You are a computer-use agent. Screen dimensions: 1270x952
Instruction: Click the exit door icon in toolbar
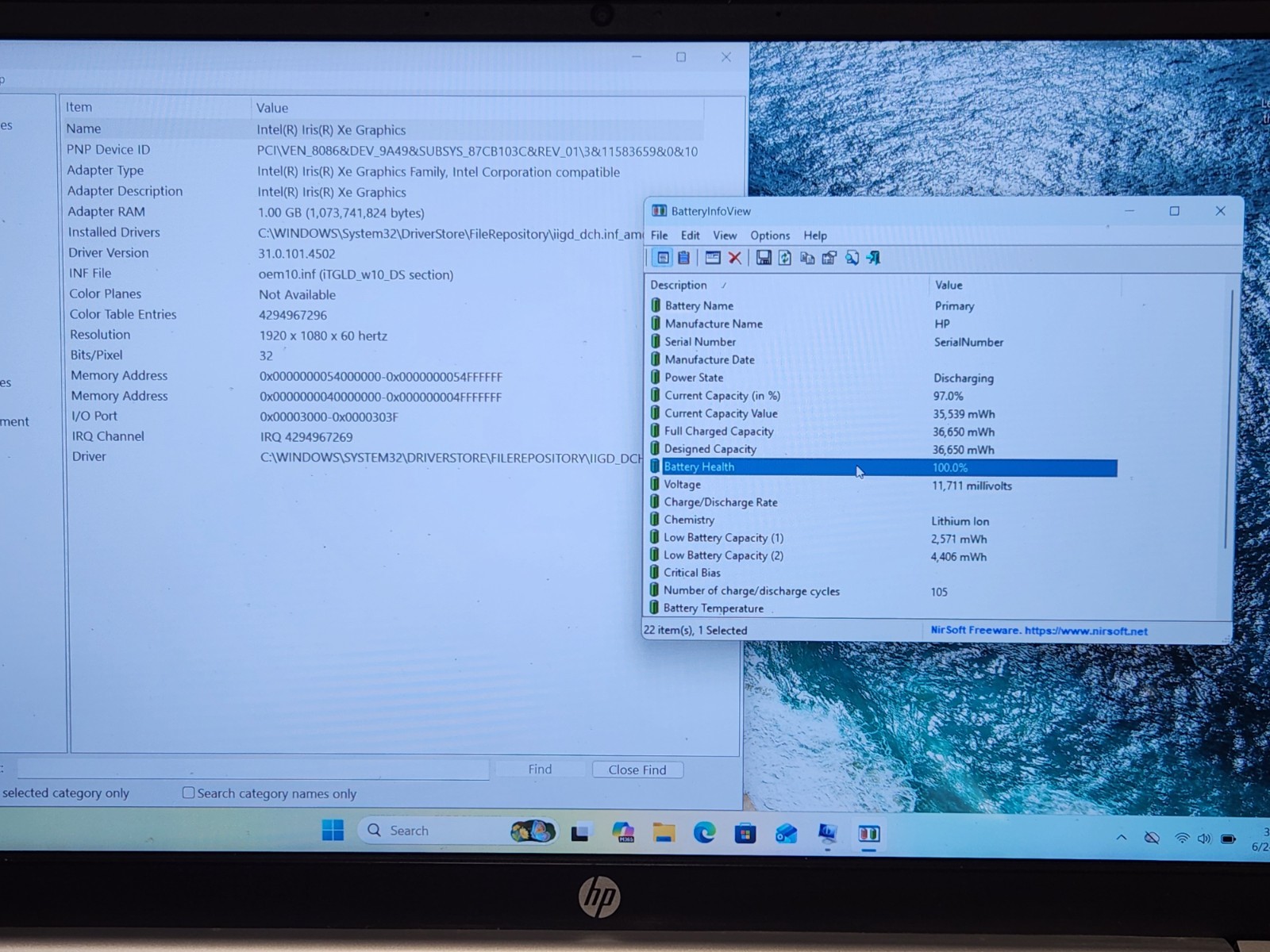(873, 258)
